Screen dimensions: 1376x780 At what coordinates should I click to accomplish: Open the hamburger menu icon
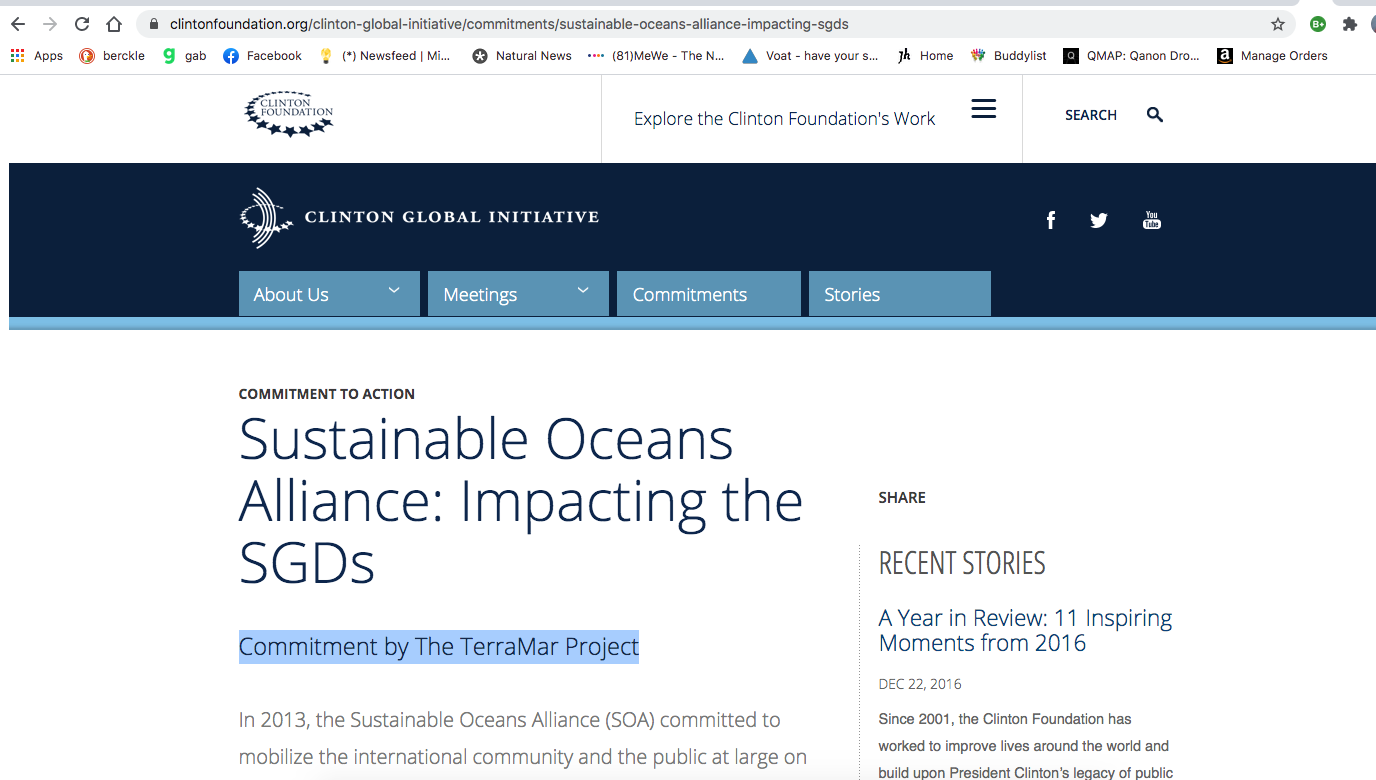[x=984, y=109]
